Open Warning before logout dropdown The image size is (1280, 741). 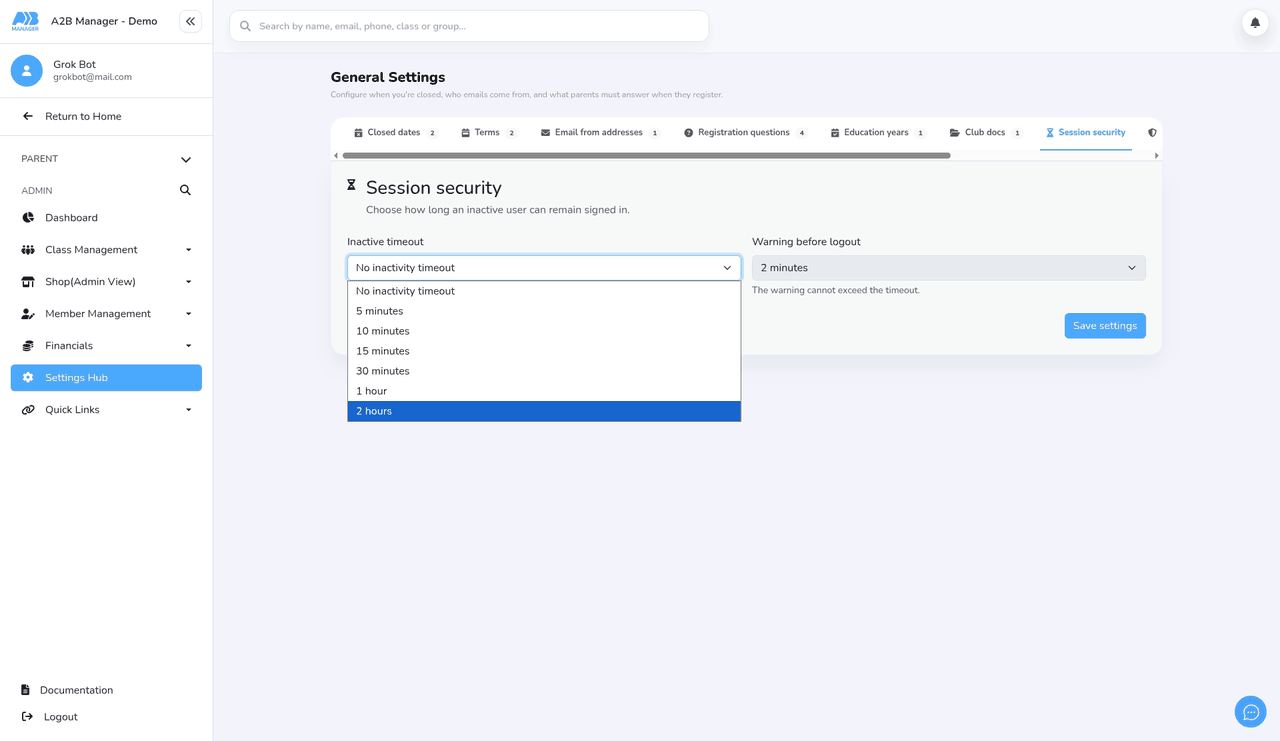point(949,268)
